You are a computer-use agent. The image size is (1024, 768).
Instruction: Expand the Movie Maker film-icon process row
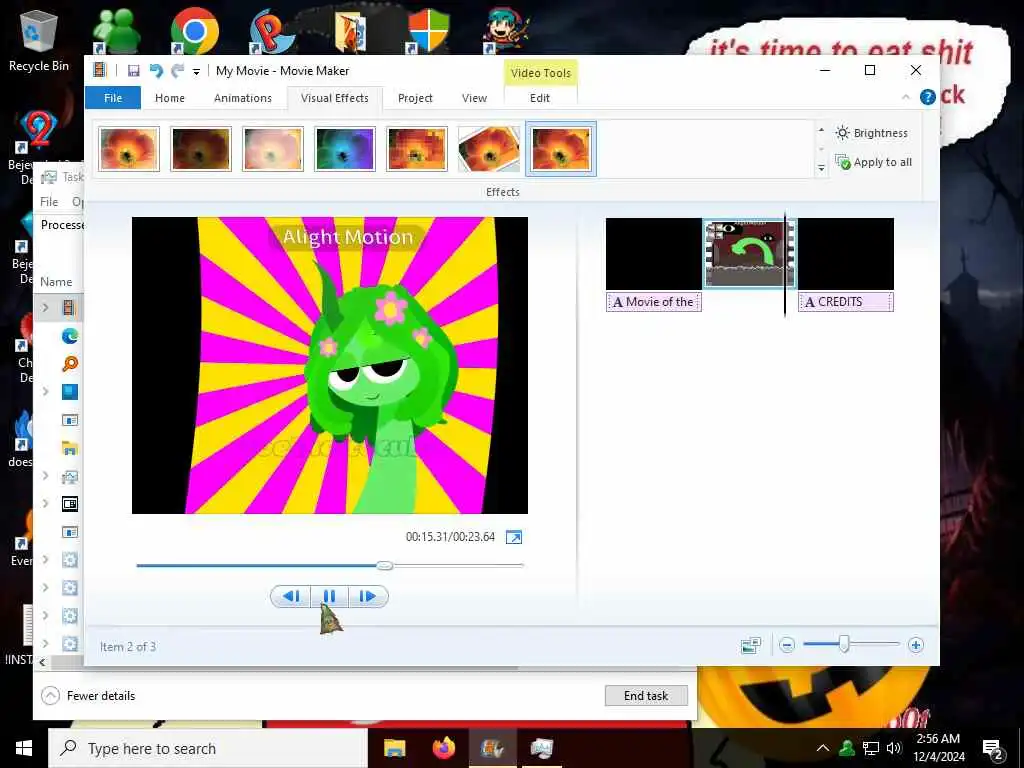coord(45,307)
